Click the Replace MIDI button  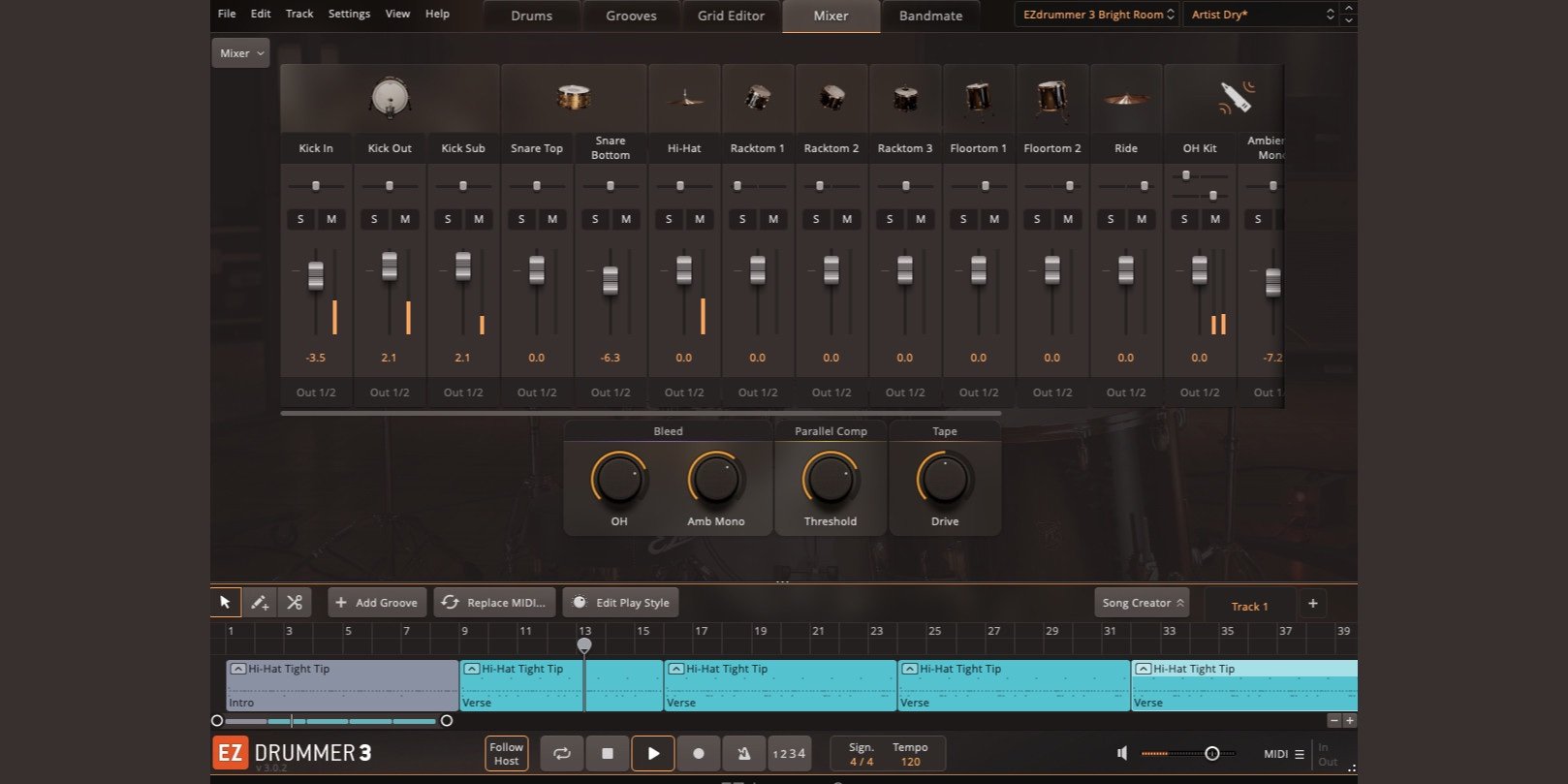tap(494, 603)
